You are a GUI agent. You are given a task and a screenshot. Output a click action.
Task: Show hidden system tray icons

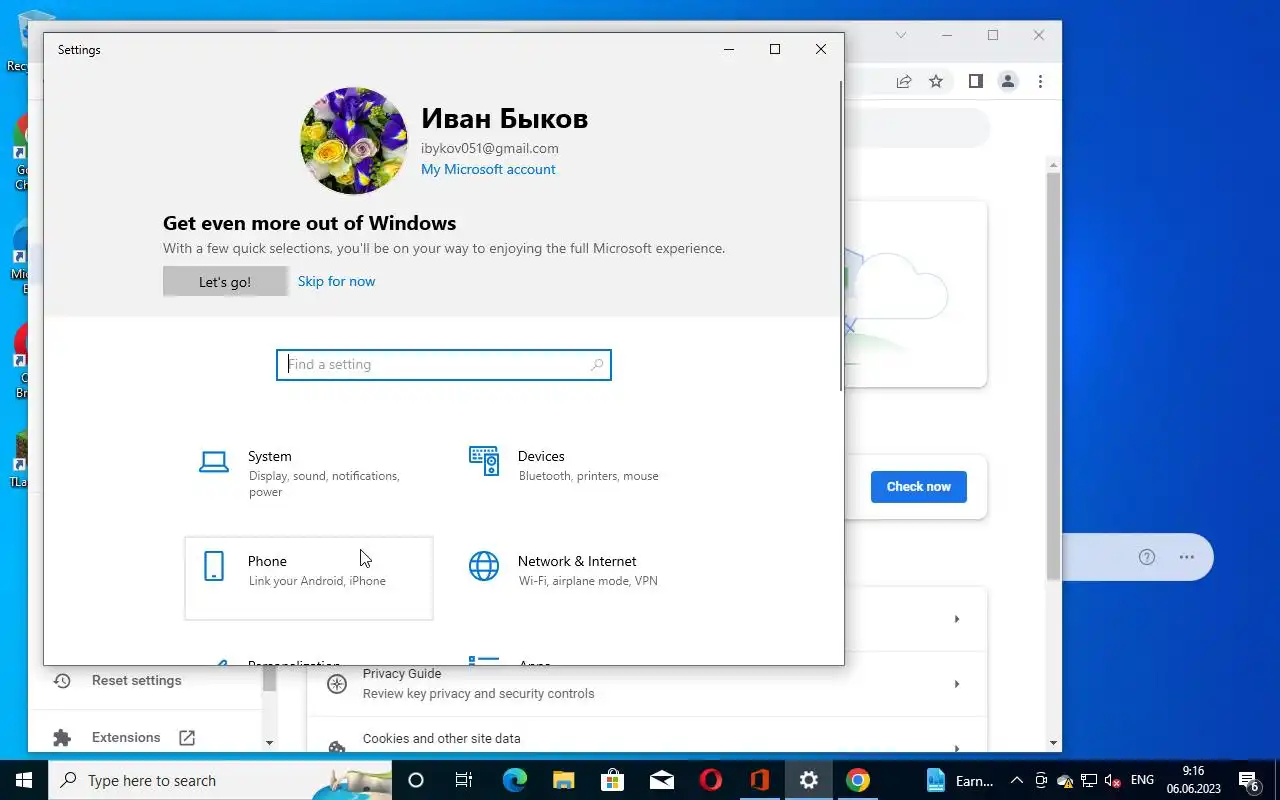click(1017, 780)
